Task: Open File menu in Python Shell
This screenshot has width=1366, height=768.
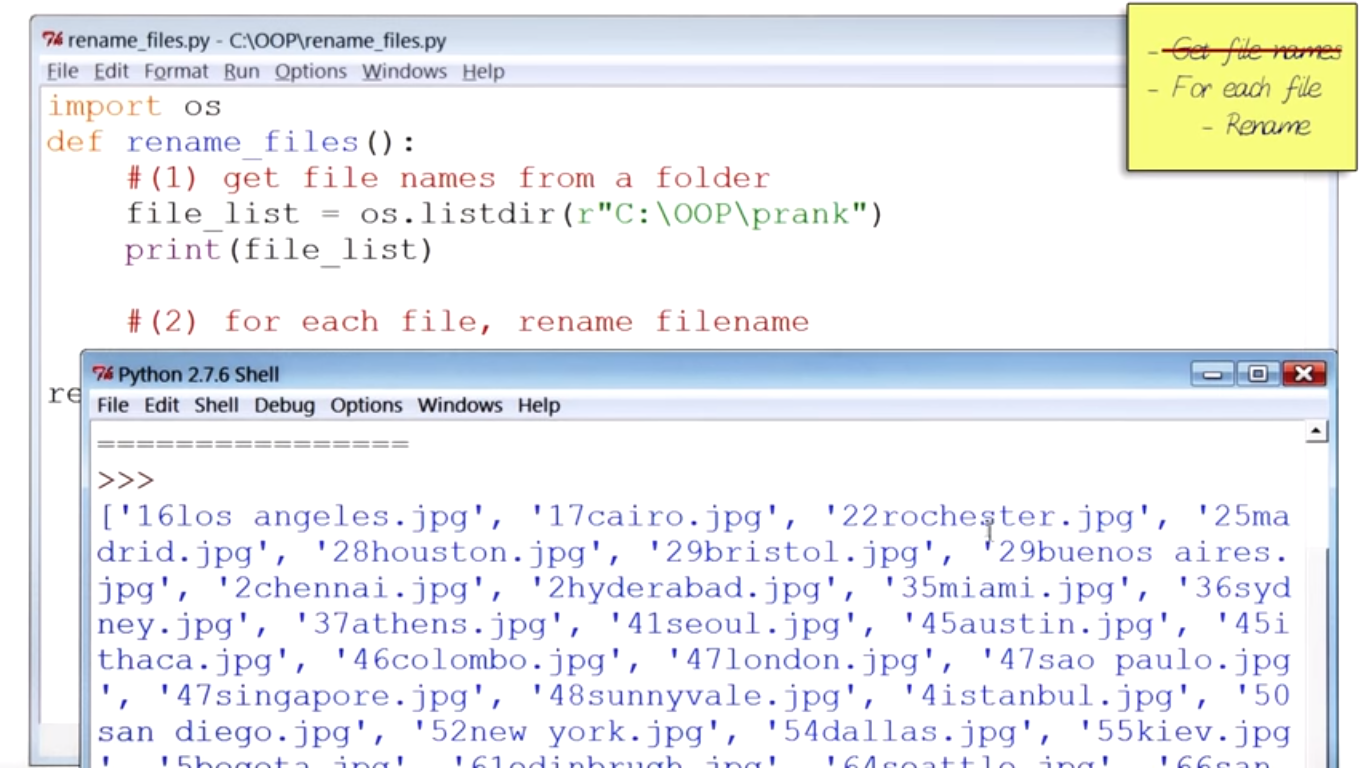Action: point(112,405)
